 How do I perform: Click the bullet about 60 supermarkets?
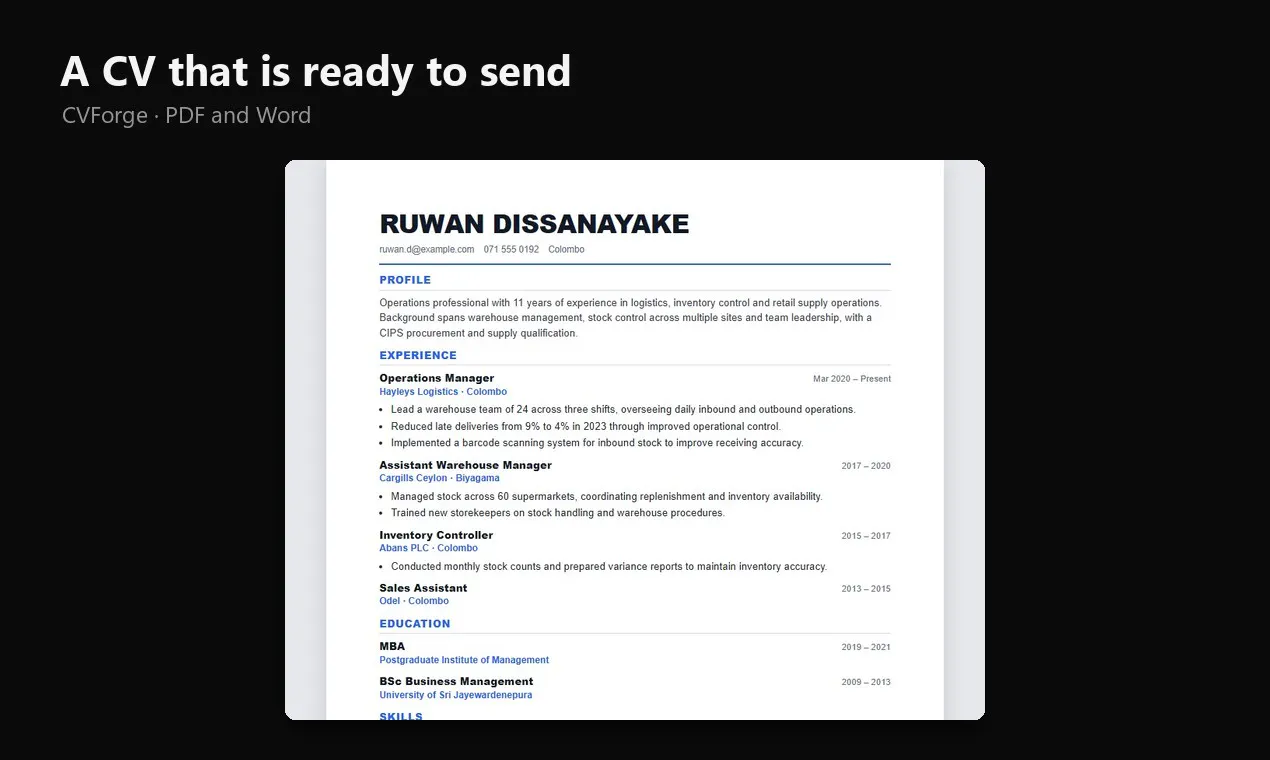[x=607, y=496]
